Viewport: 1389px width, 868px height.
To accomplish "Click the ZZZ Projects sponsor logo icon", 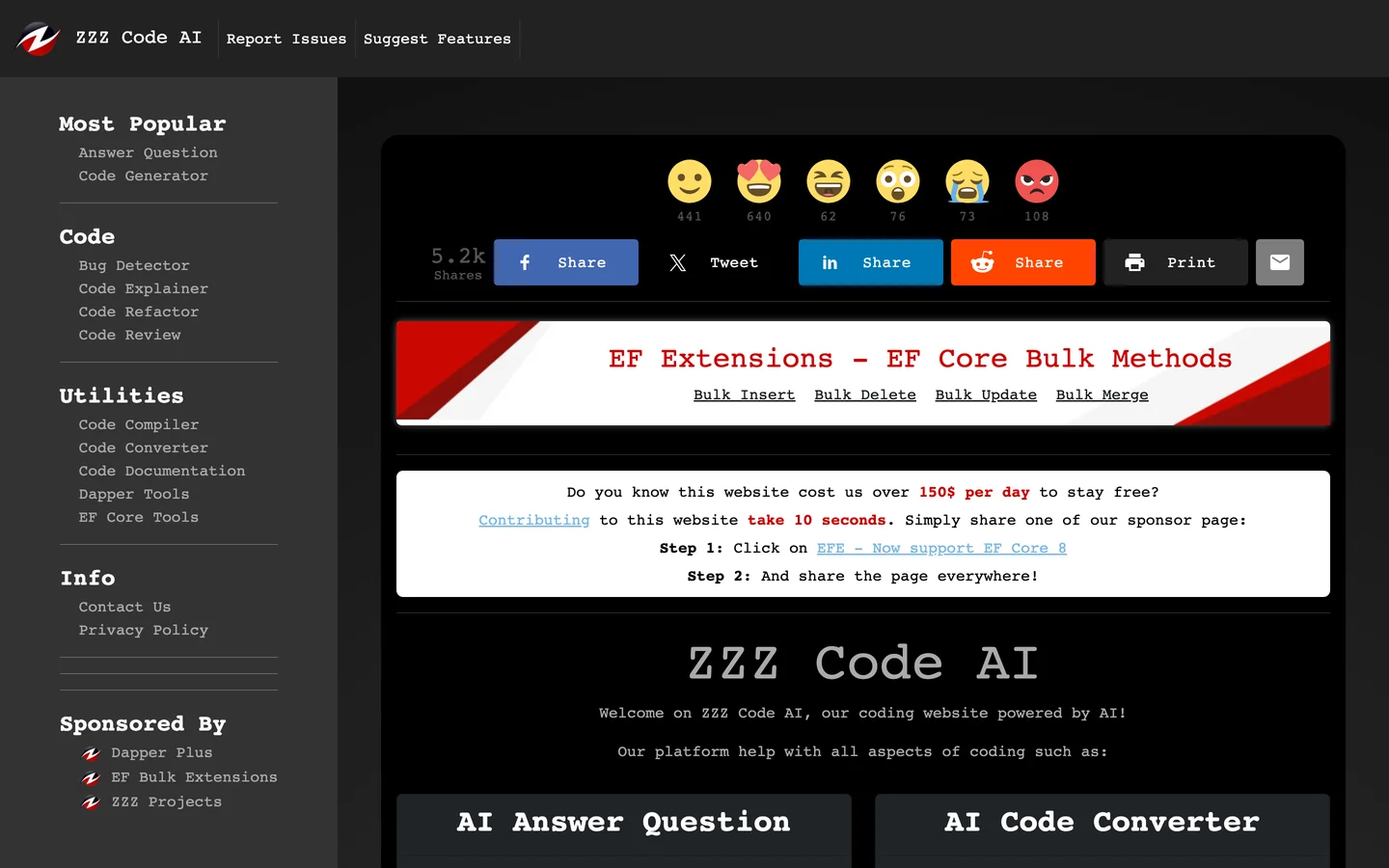I will coord(92,802).
